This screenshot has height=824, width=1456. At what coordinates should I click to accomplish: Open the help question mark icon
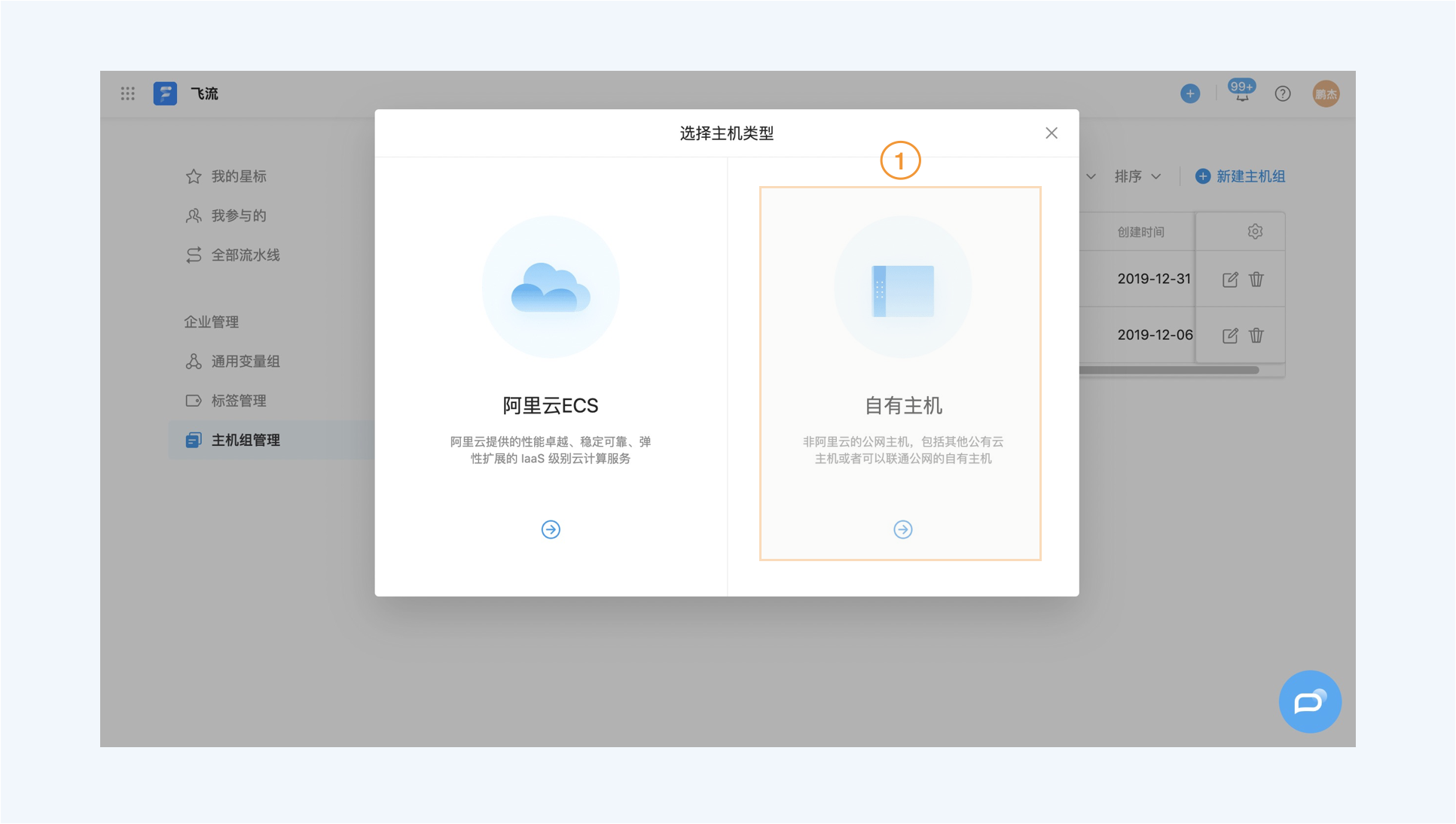(1283, 93)
